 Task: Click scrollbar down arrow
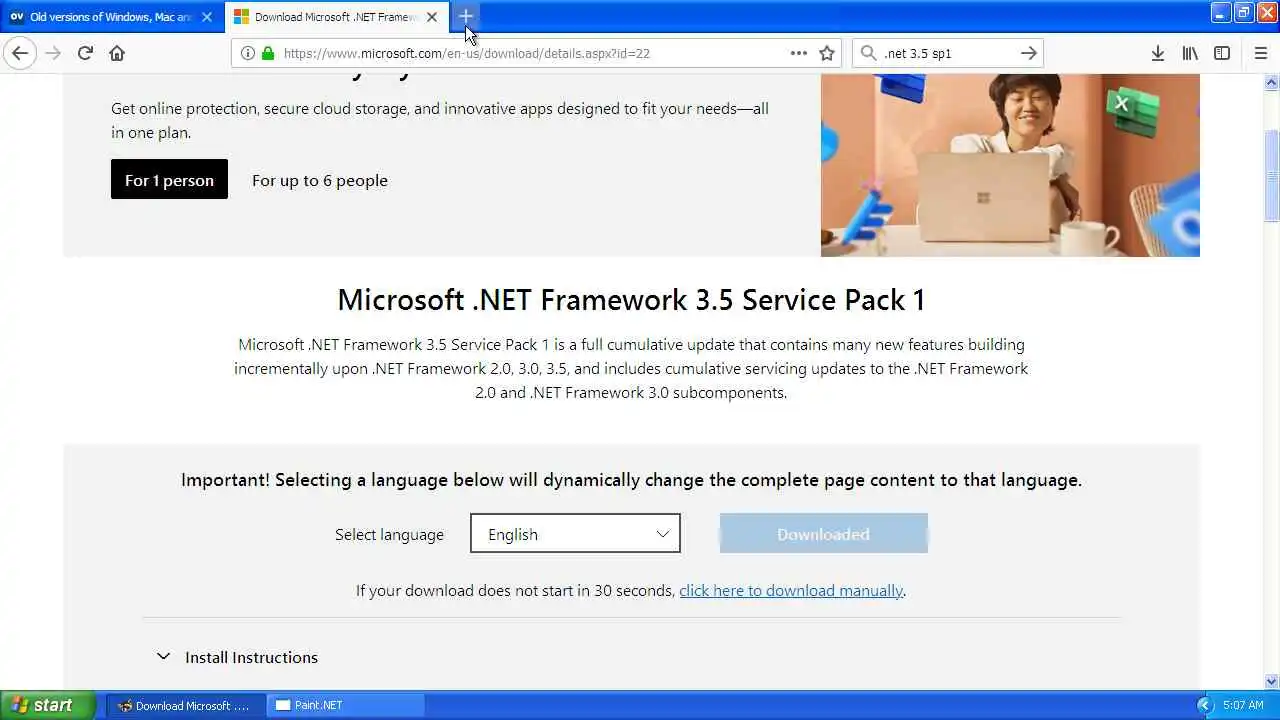pos(1271,682)
